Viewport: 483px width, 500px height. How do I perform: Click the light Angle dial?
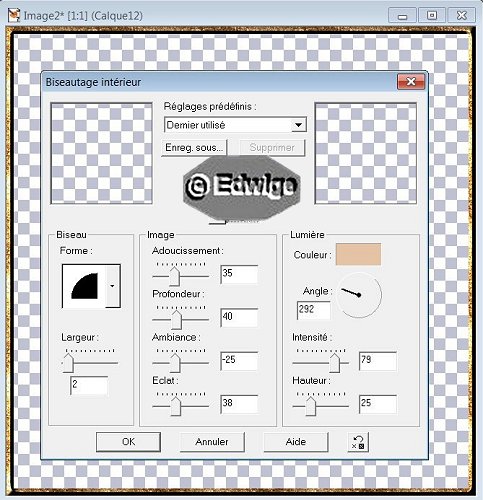pyautogui.click(x=359, y=295)
